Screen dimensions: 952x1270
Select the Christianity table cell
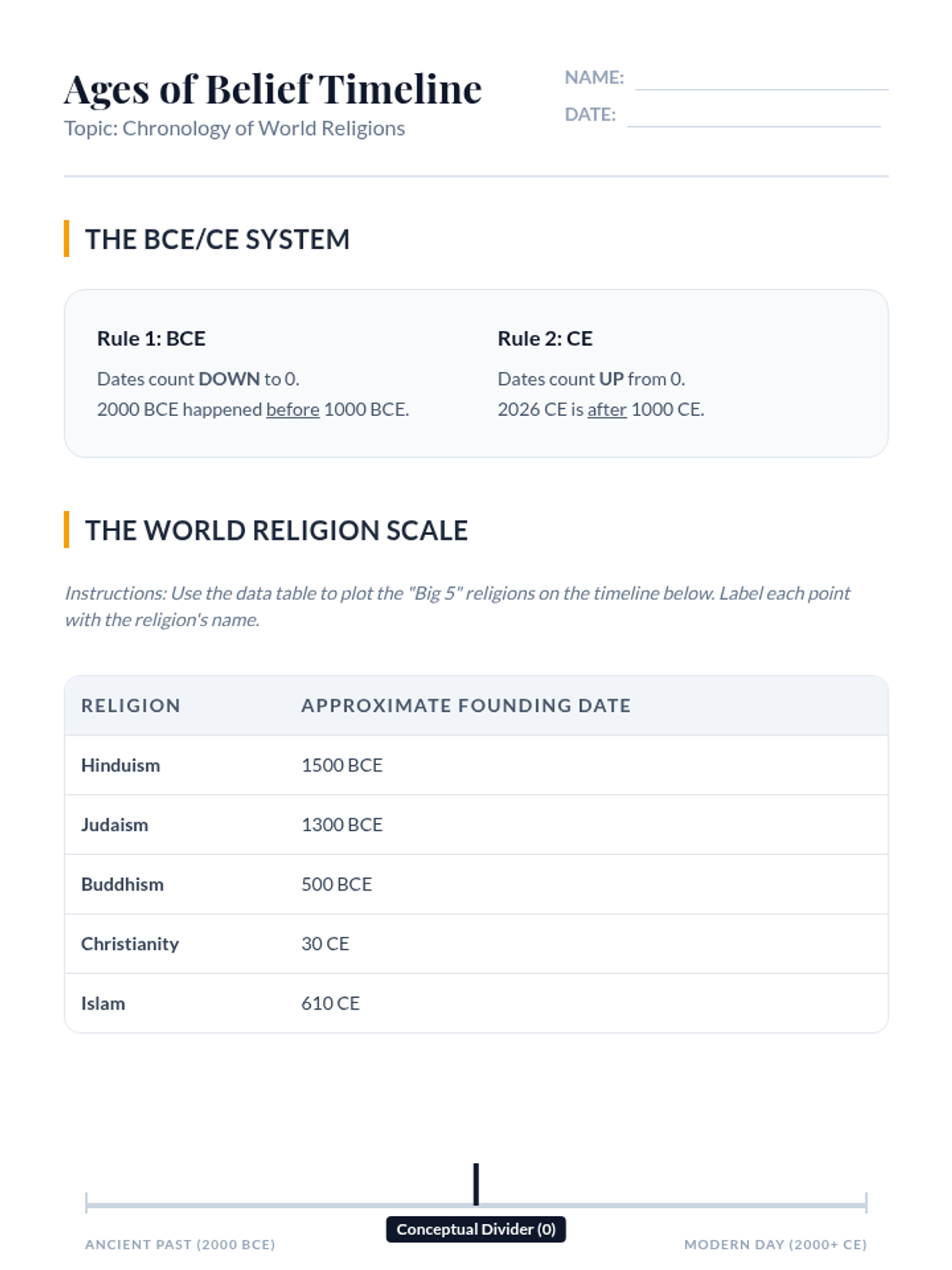tap(130, 944)
